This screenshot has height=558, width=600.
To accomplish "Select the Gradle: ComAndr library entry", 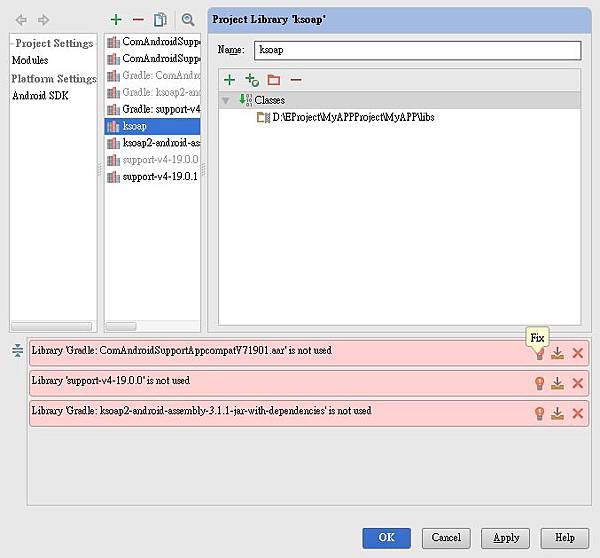I will point(153,75).
